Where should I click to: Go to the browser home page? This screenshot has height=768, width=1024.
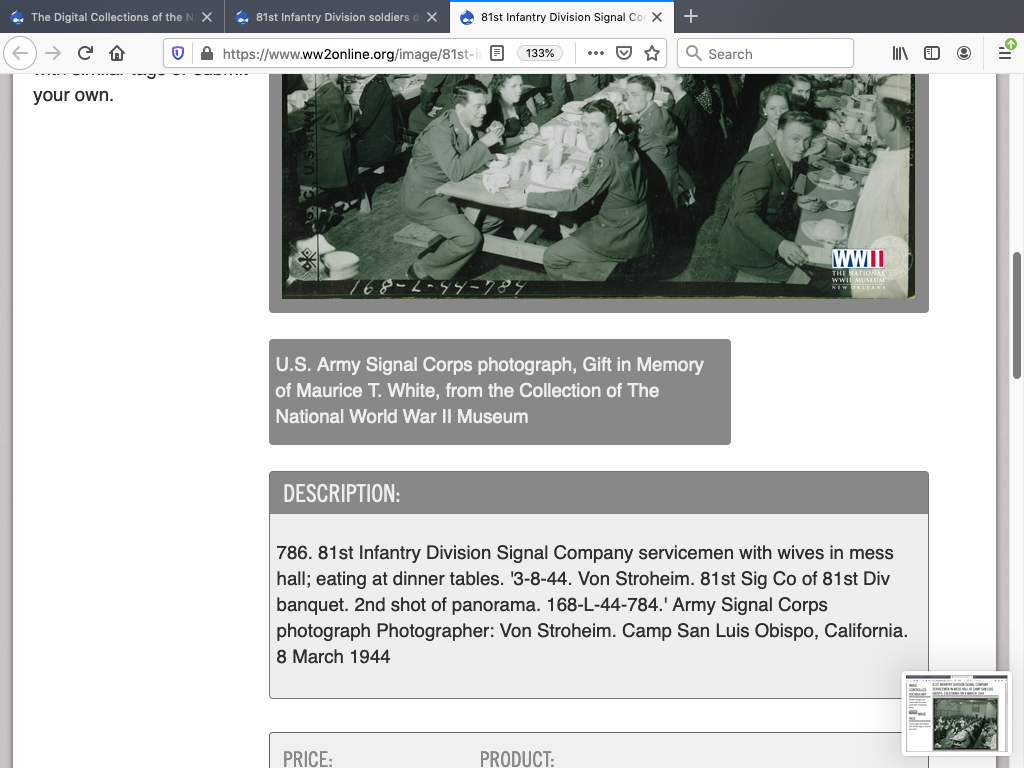click(x=117, y=54)
